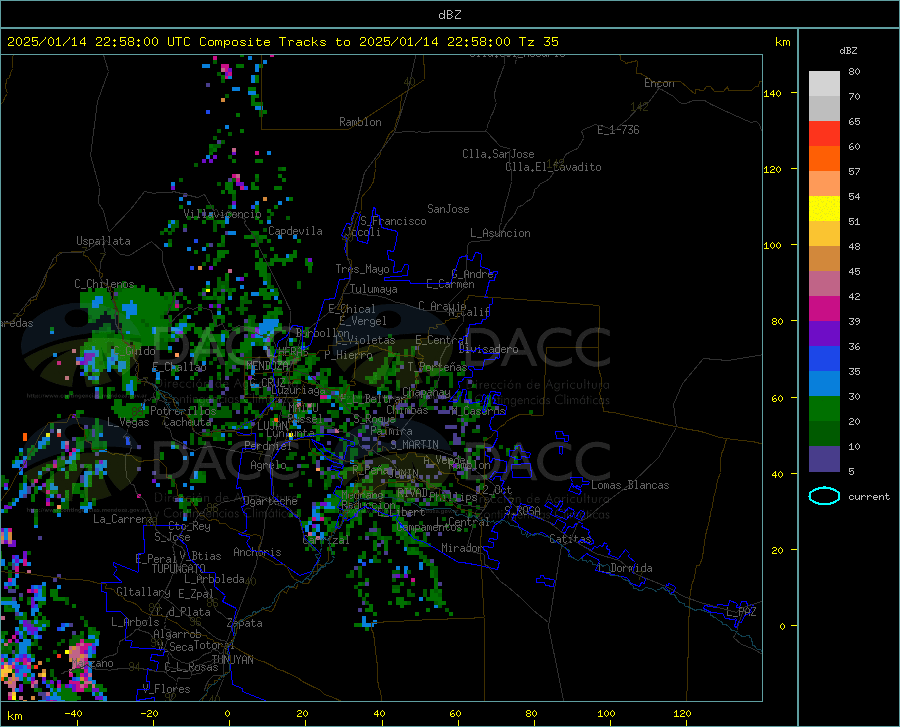Click the SanJose place label
This screenshot has height=727, width=900.
click(x=448, y=209)
